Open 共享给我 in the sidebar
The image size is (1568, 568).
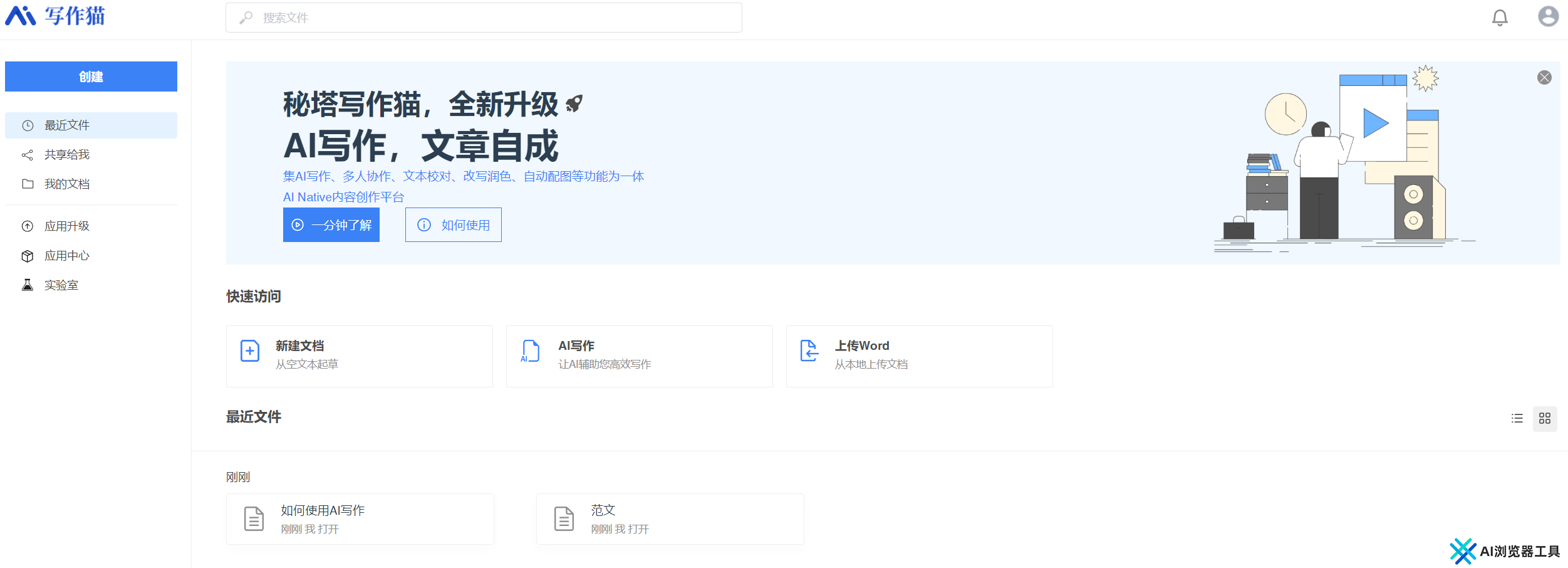coord(91,155)
